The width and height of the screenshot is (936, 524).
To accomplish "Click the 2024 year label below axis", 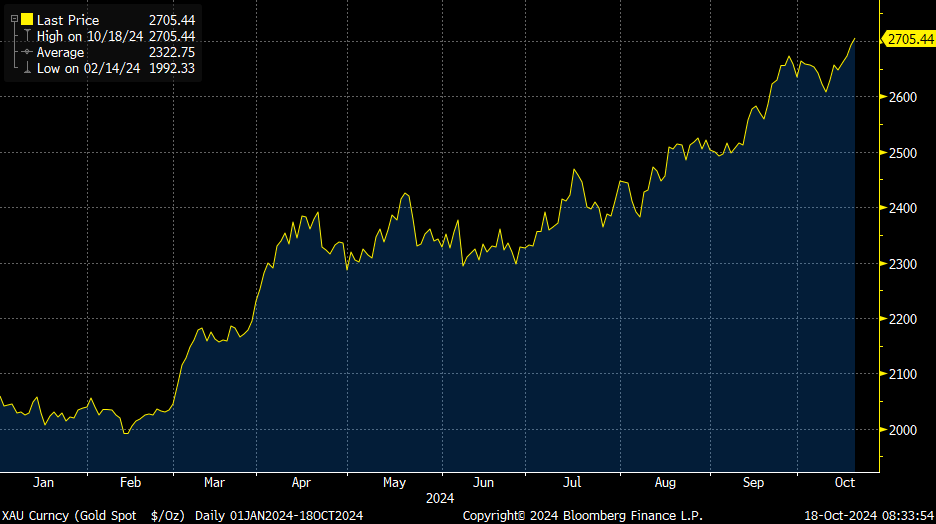I will tap(440, 497).
